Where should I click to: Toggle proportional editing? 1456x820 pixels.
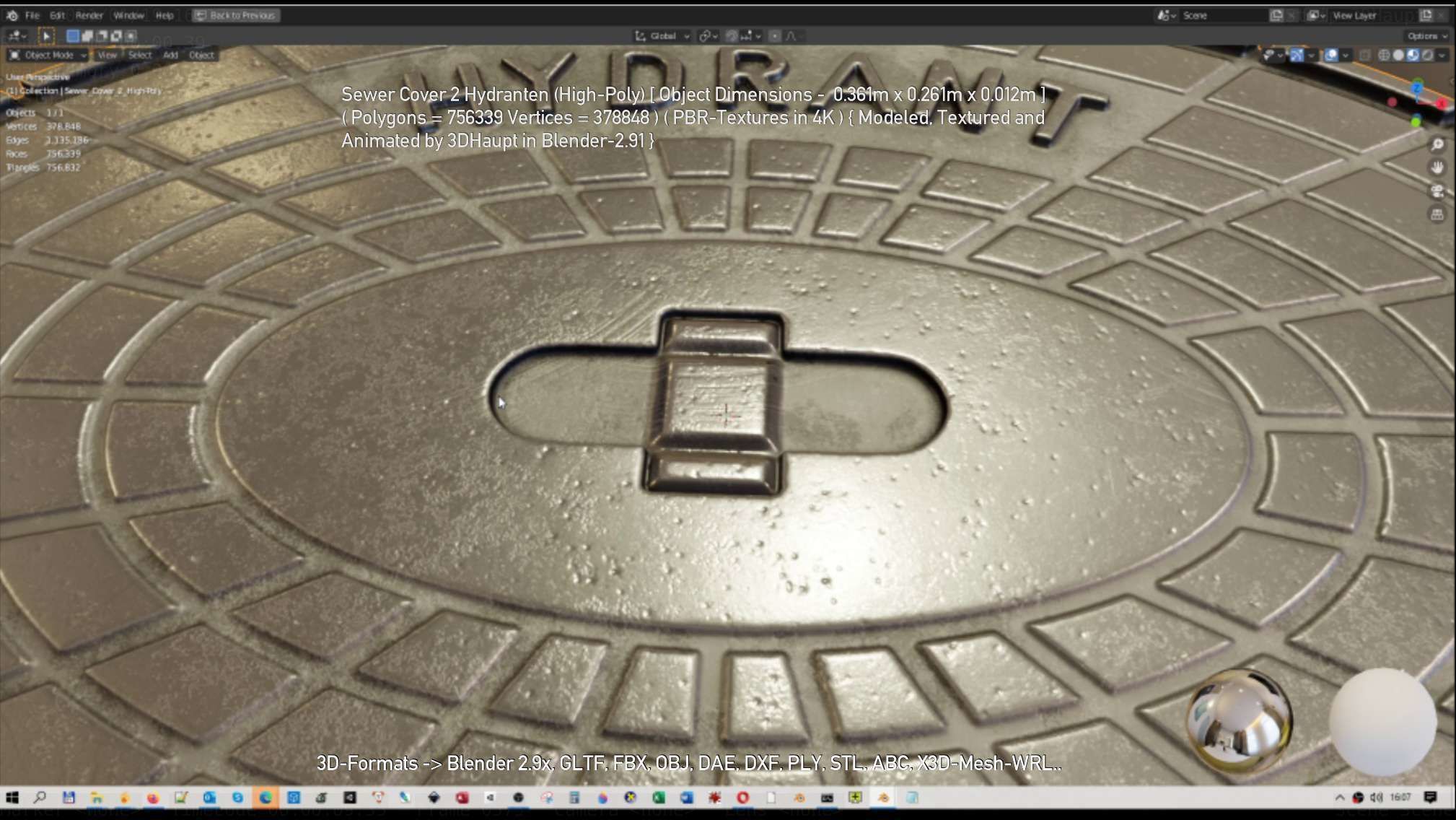[775, 36]
